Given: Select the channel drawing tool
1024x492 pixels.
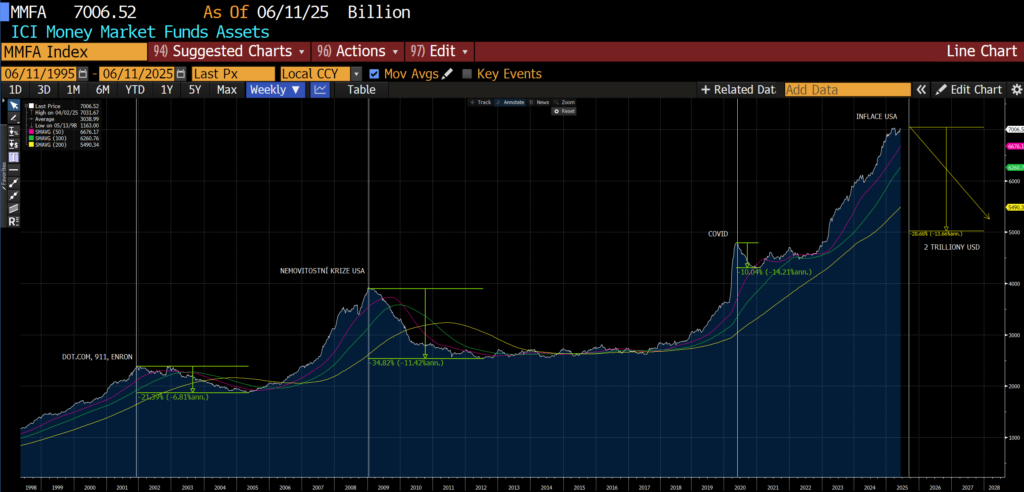Looking at the screenshot, I should [14, 208].
